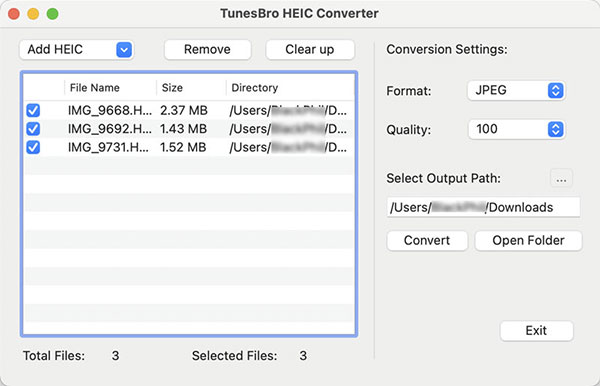Click the 1.52 MB size cell
This screenshot has height=386, width=600.
(x=183, y=147)
